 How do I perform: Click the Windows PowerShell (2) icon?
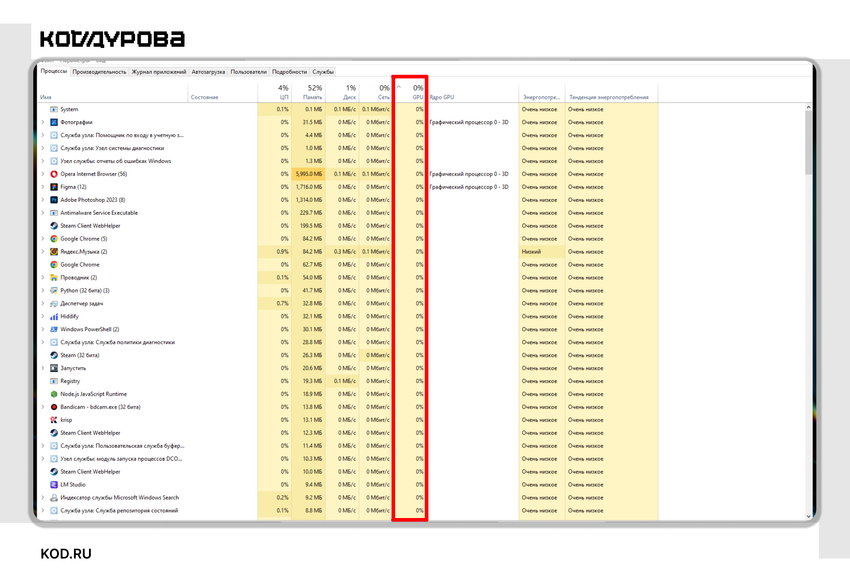[54, 329]
